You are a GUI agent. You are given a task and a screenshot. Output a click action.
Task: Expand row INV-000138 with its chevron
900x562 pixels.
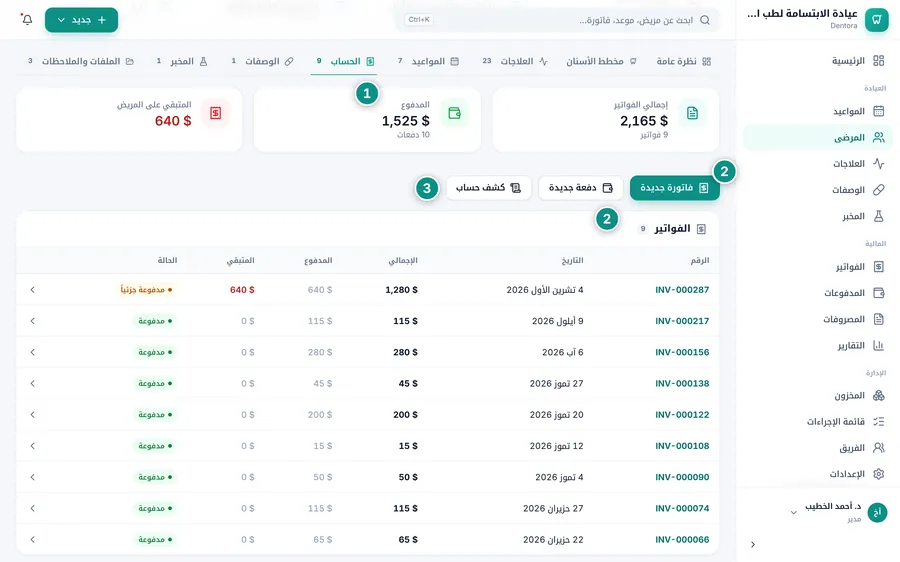32,383
